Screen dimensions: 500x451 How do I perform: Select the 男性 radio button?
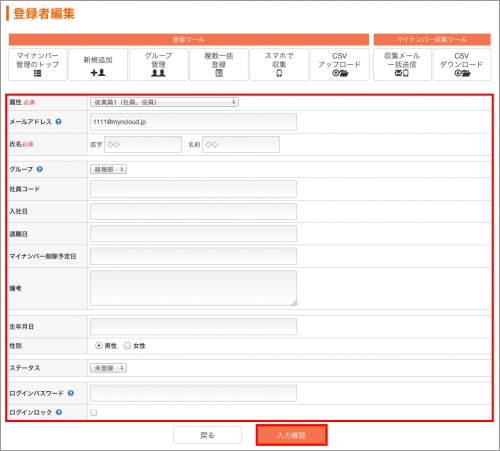click(98, 346)
